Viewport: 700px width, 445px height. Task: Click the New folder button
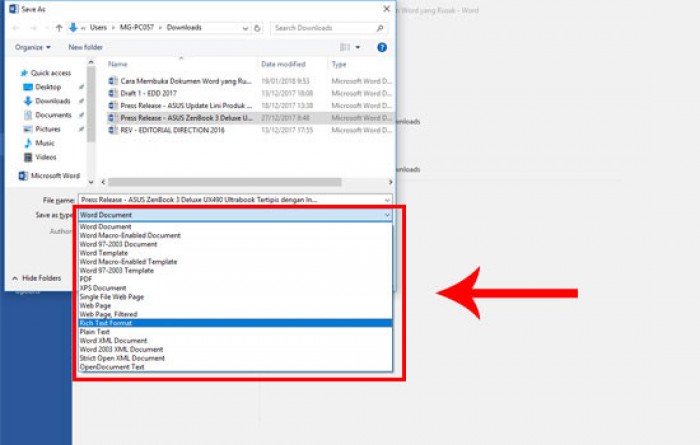tap(85, 47)
